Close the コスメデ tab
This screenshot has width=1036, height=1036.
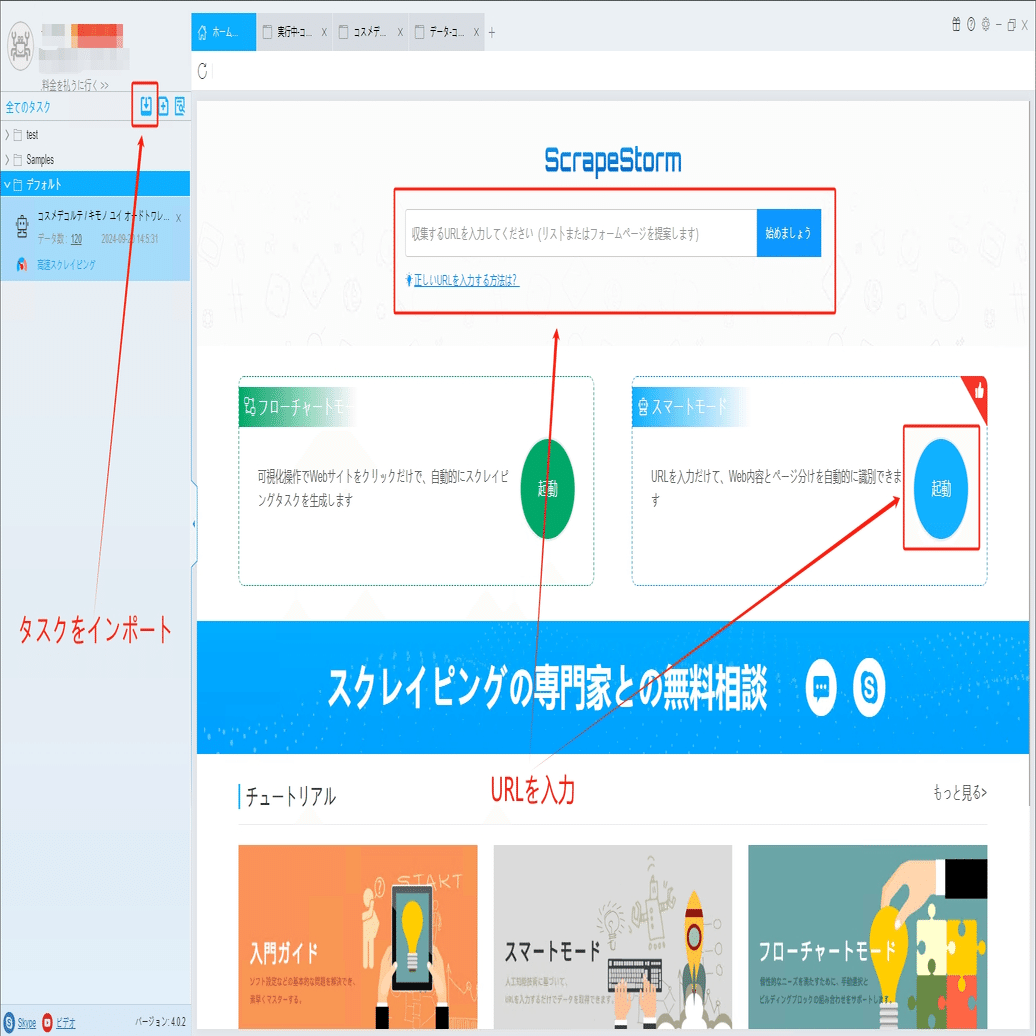(x=400, y=32)
